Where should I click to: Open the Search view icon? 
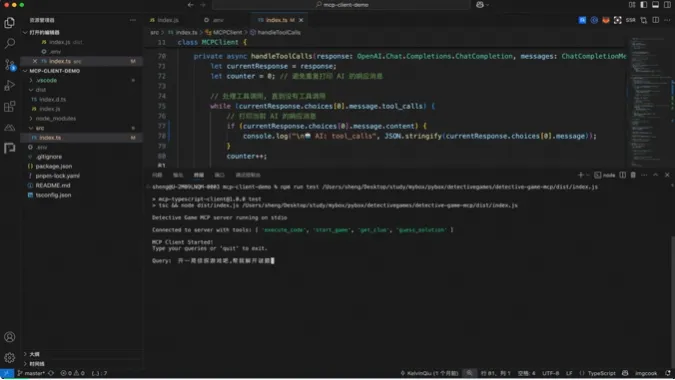[x=9, y=43]
